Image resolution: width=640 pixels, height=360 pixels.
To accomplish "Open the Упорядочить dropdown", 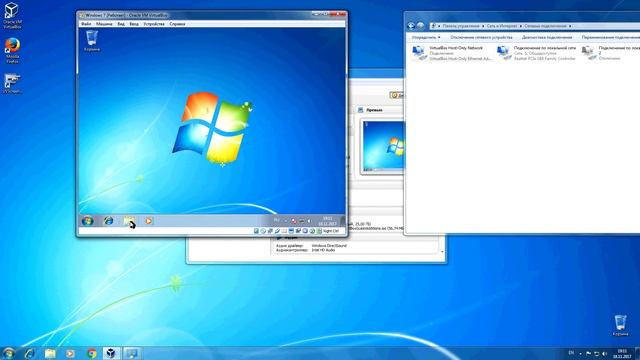I will (426, 38).
